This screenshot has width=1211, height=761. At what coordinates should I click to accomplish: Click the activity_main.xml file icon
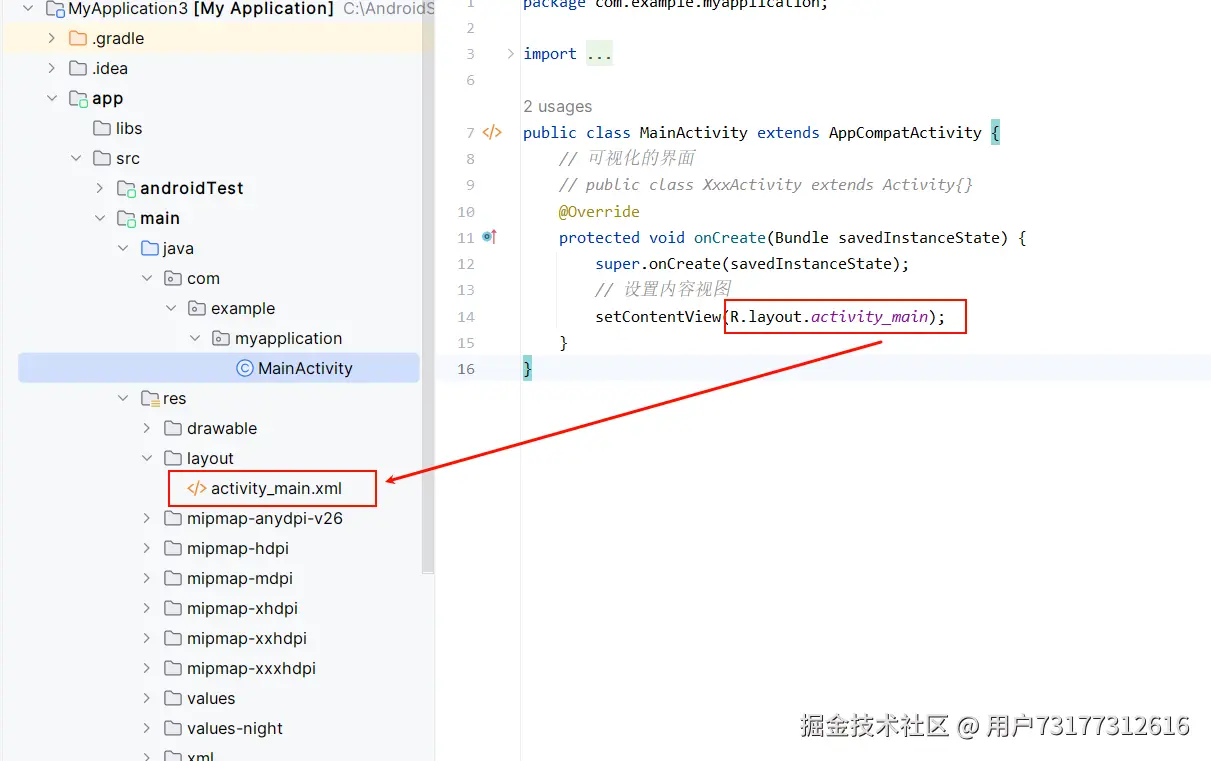point(197,489)
